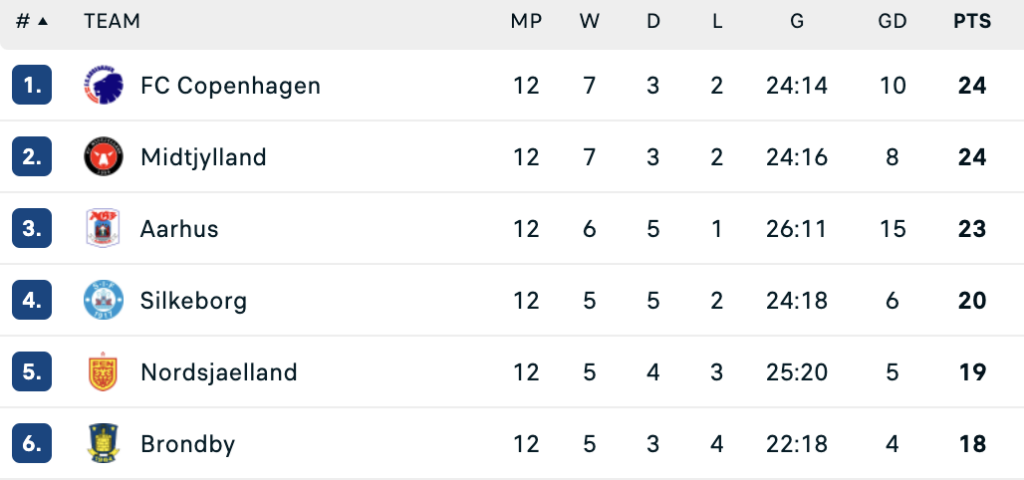The height and width of the screenshot is (480, 1024).
Task: Open FC Copenhagen team page
Action: [x=230, y=86]
